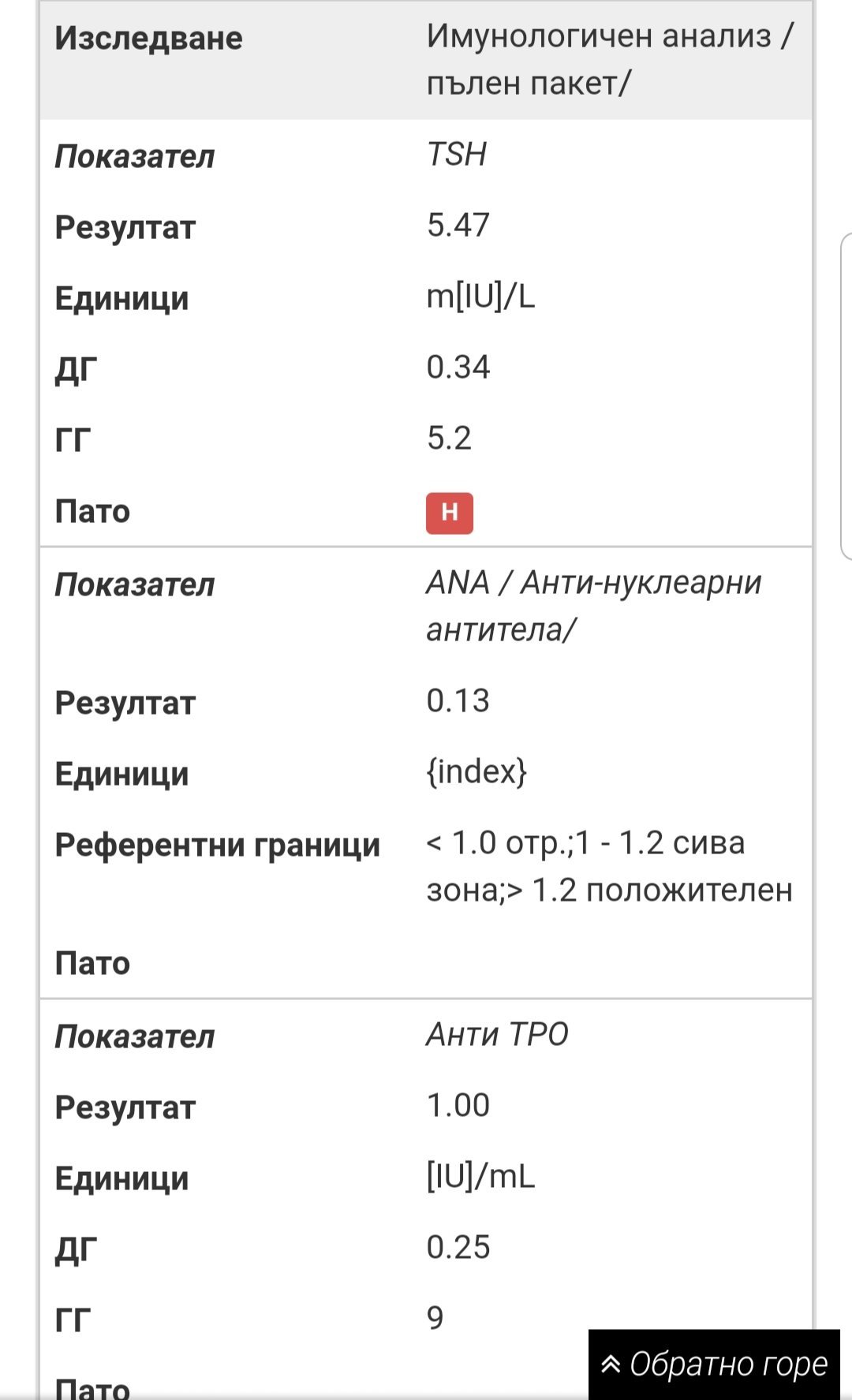Click the 'Изследване' header label
The image size is (852, 1400).
click(x=148, y=38)
